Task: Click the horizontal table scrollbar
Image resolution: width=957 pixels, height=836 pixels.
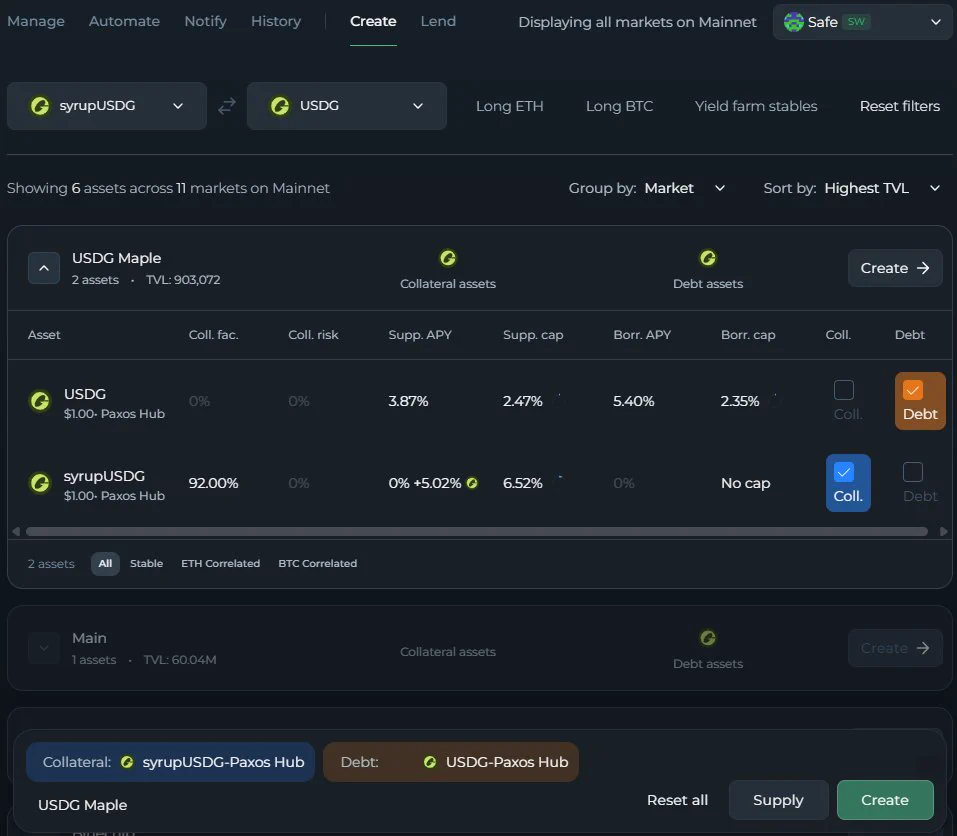Action: [477, 532]
